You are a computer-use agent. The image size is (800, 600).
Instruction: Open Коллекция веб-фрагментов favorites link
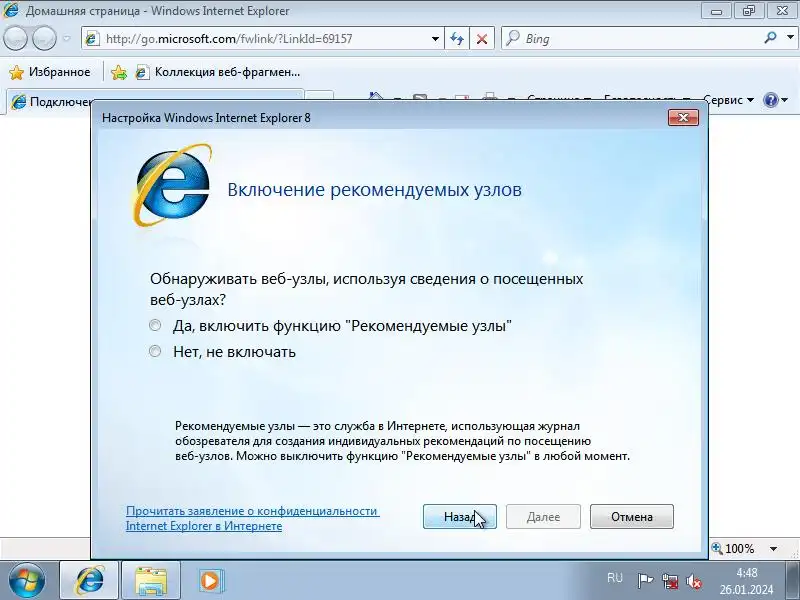(218, 72)
